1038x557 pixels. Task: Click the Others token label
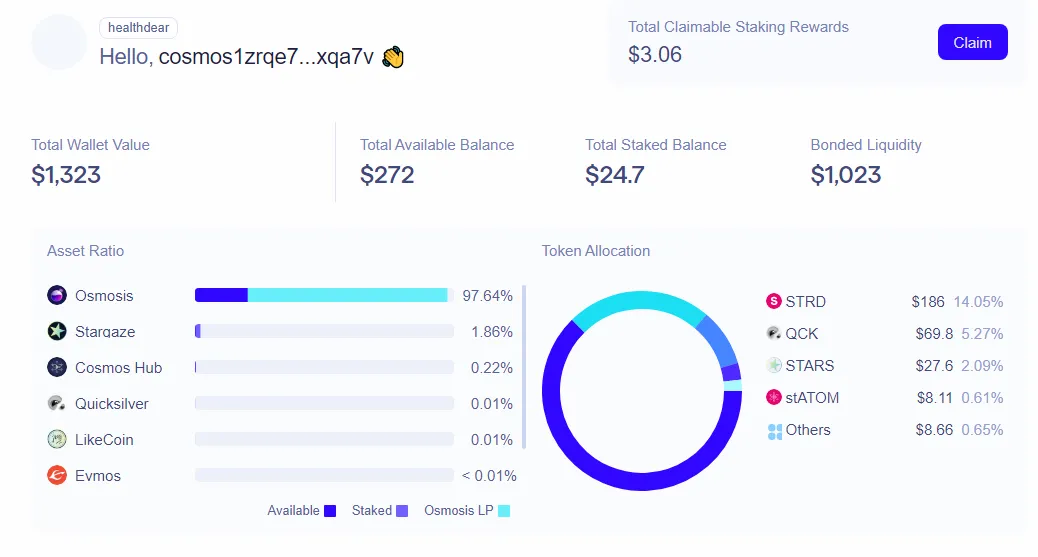coord(808,430)
